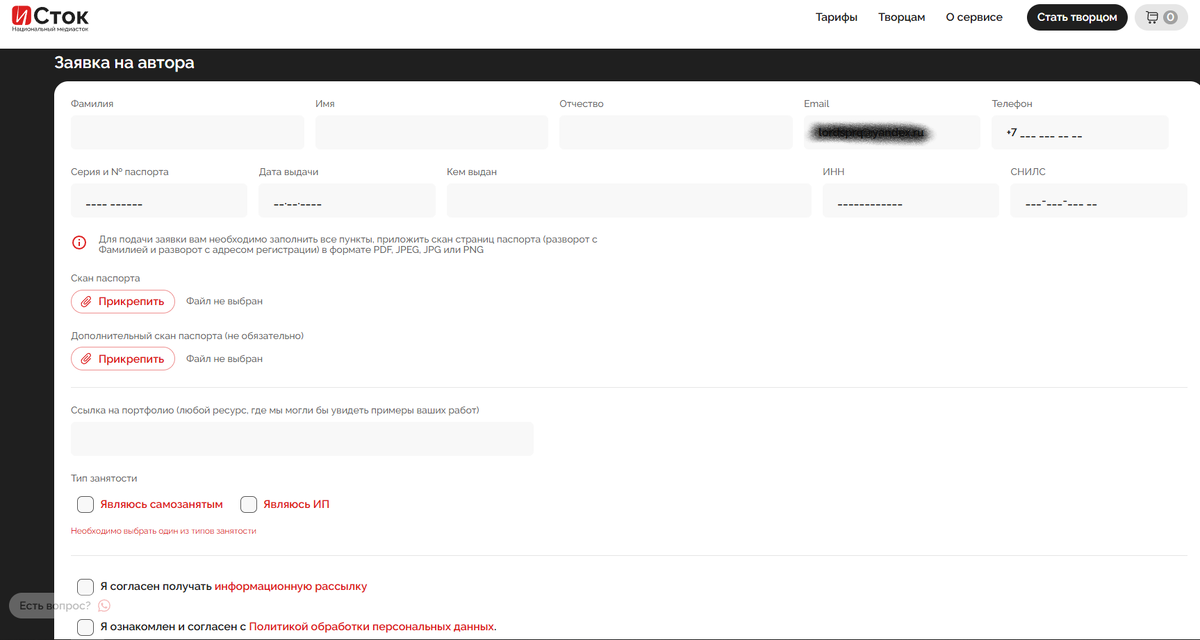
Task: Open the Творцам menu item
Action: [x=902, y=17]
